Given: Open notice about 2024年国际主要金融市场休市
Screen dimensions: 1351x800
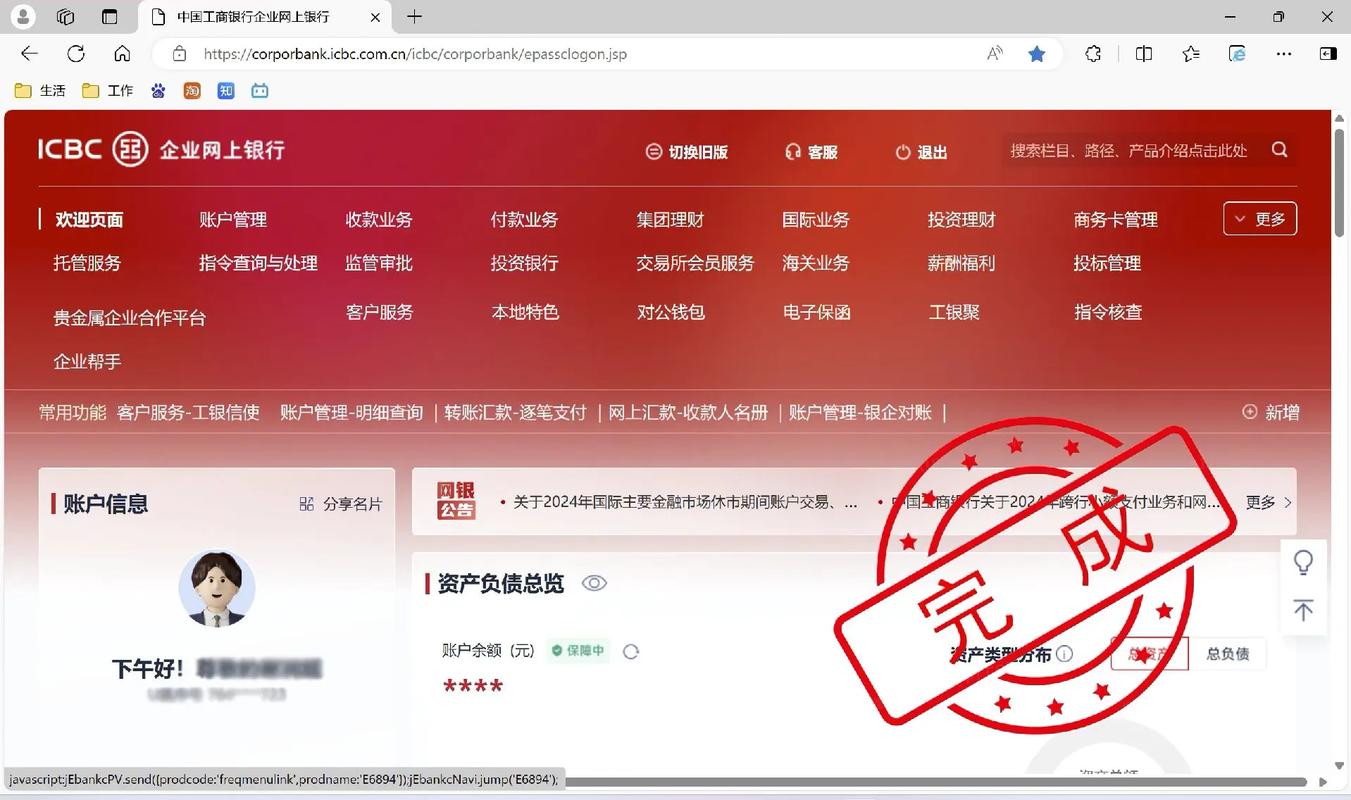Looking at the screenshot, I should 685,502.
